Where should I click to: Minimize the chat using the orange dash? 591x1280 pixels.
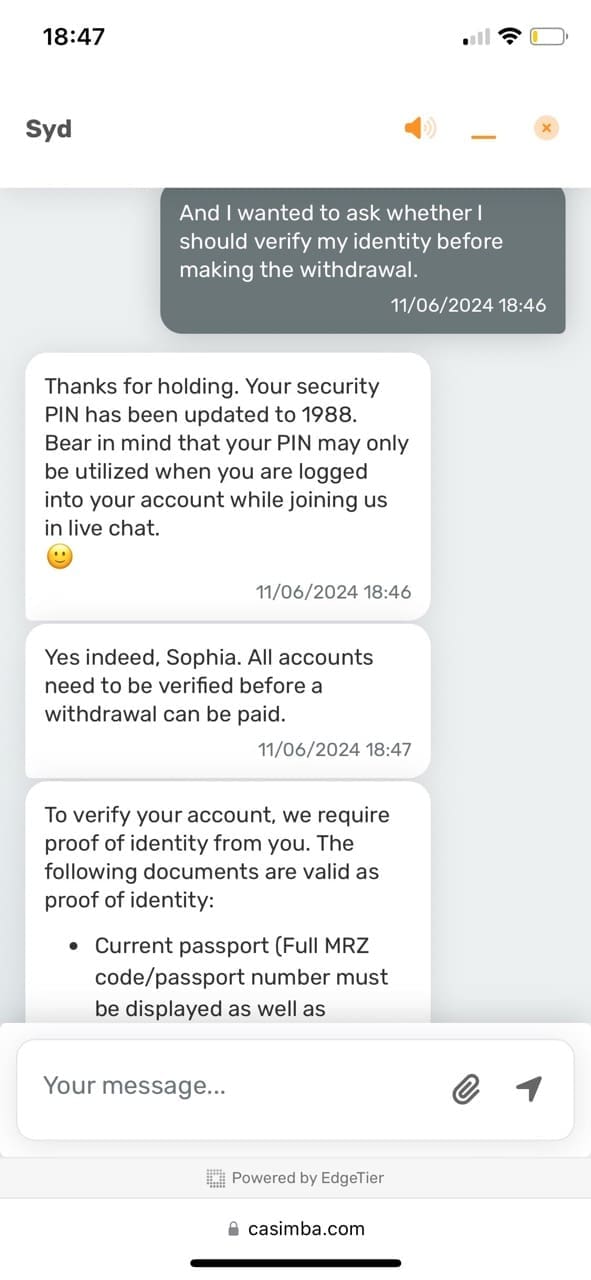coord(483,137)
